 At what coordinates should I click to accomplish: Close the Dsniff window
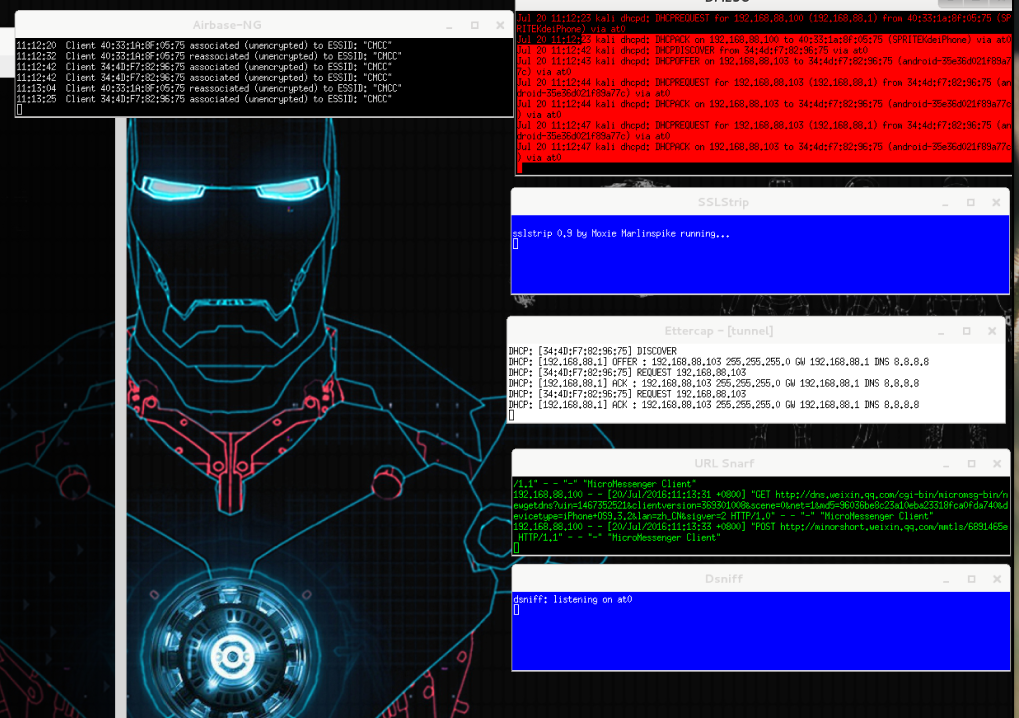click(x=997, y=579)
